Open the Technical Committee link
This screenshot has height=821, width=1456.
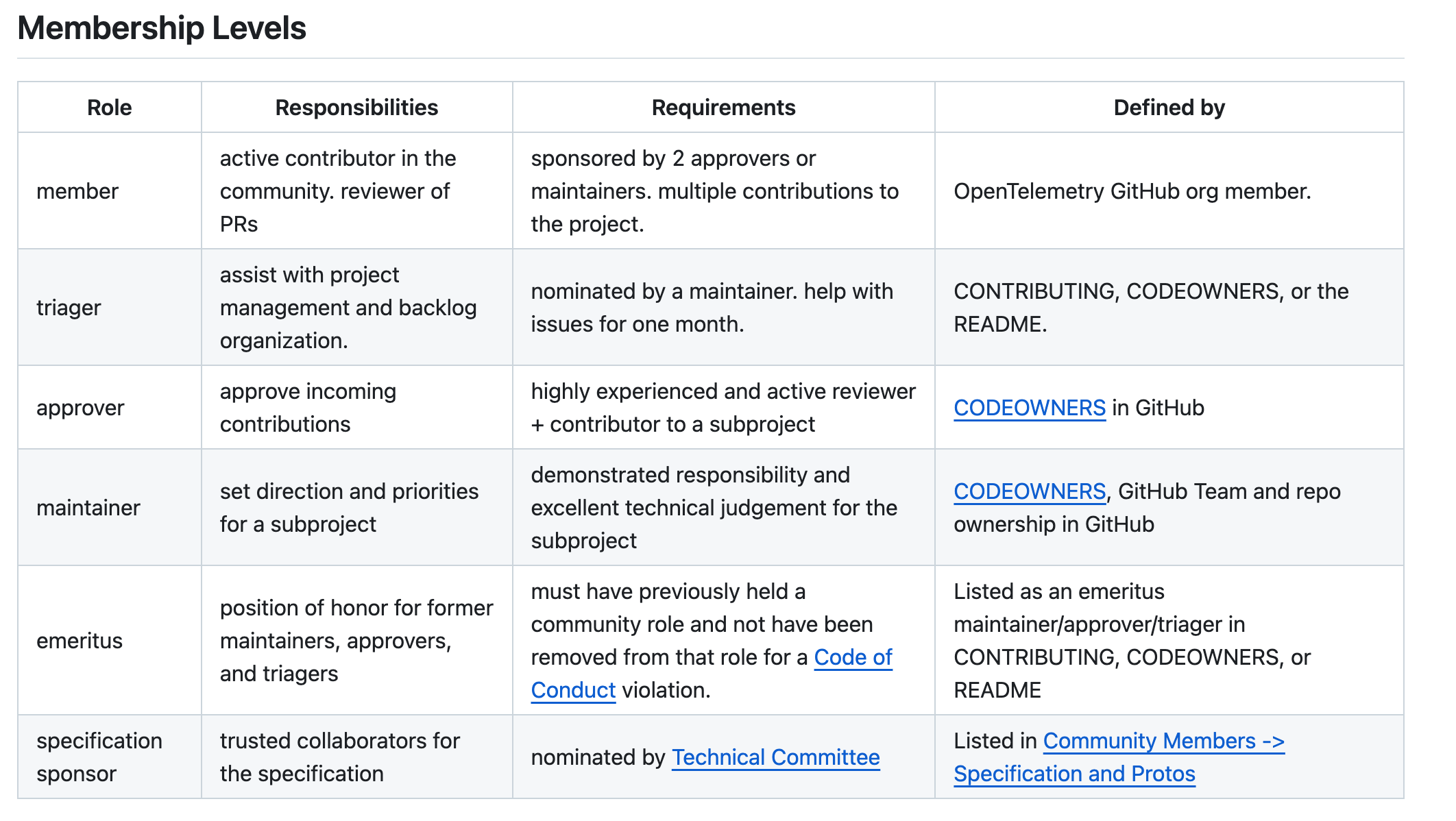click(x=775, y=757)
